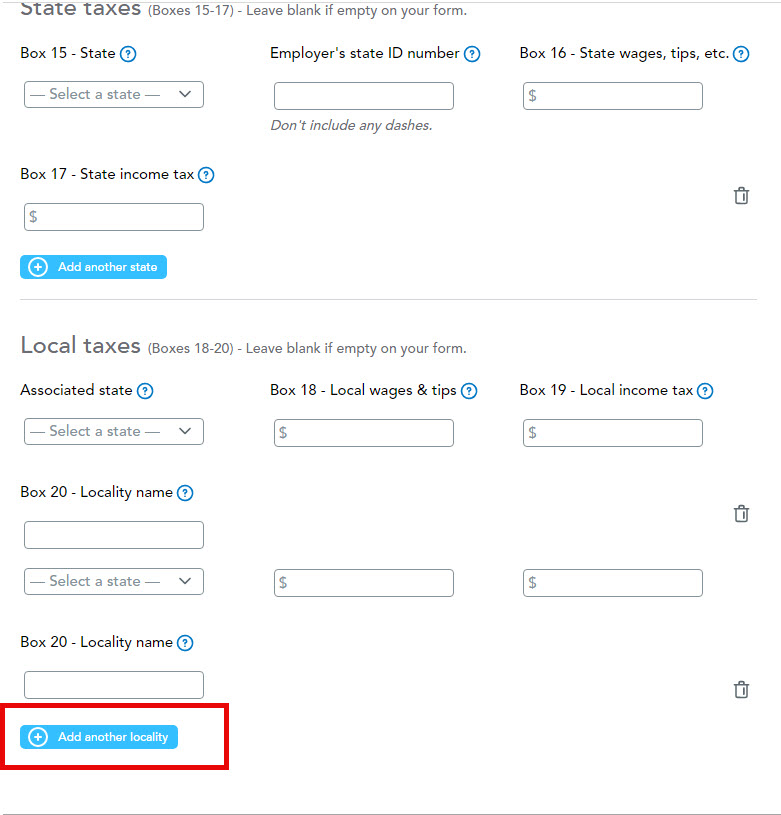Viewport: 781px width, 815px height.
Task: Delete the state tax entry with trash icon
Action: (741, 196)
